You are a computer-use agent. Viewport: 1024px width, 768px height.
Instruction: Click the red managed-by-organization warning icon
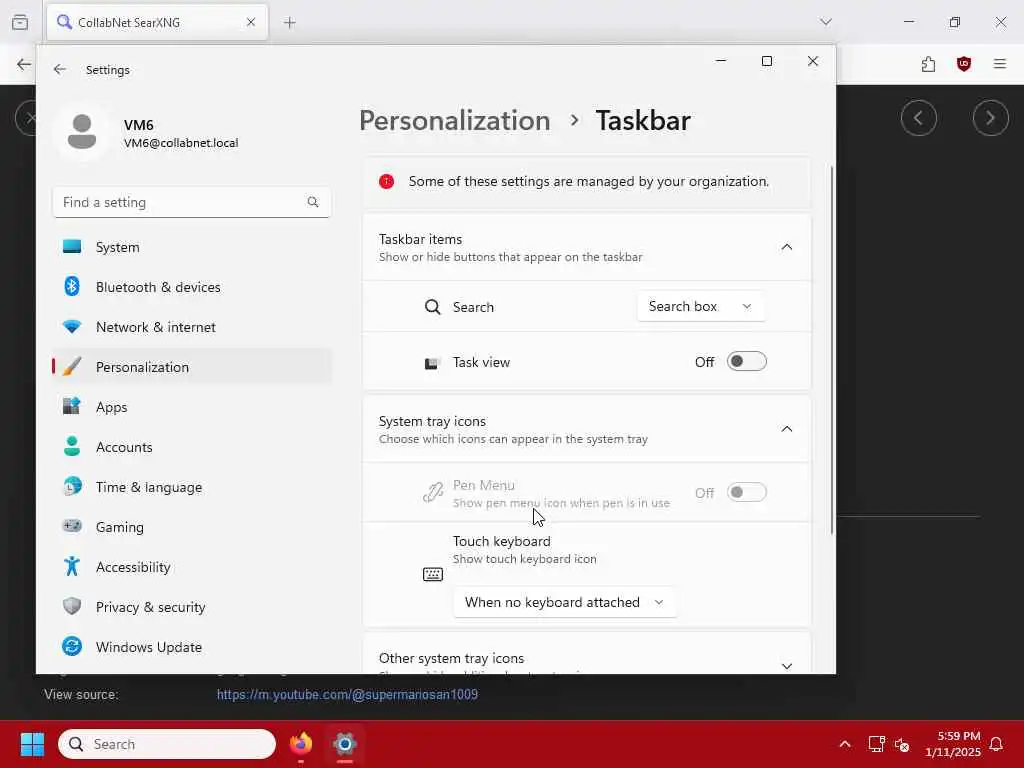click(387, 182)
